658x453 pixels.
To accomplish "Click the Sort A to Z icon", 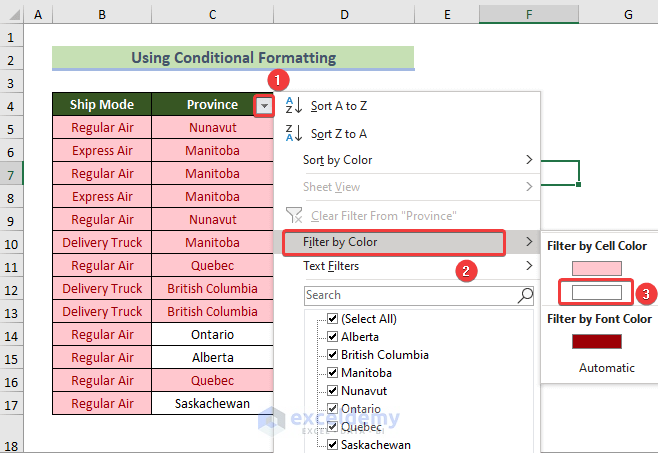I will click(x=294, y=106).
